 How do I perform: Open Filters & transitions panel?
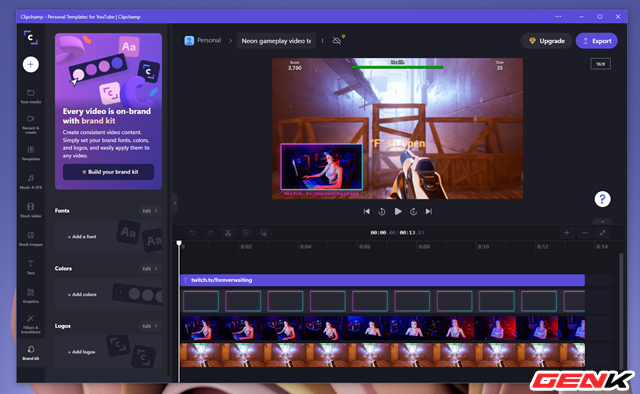(x=31, y=324)
